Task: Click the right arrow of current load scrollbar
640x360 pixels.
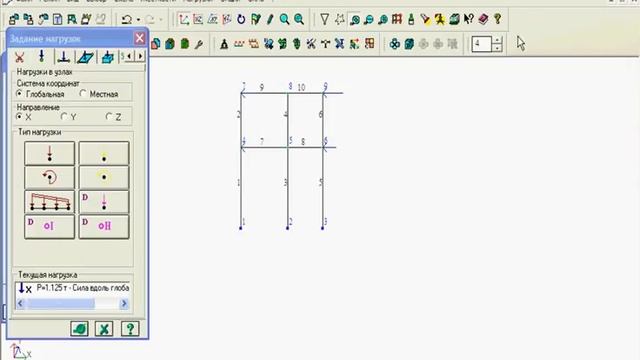Action: coord(124,303)
